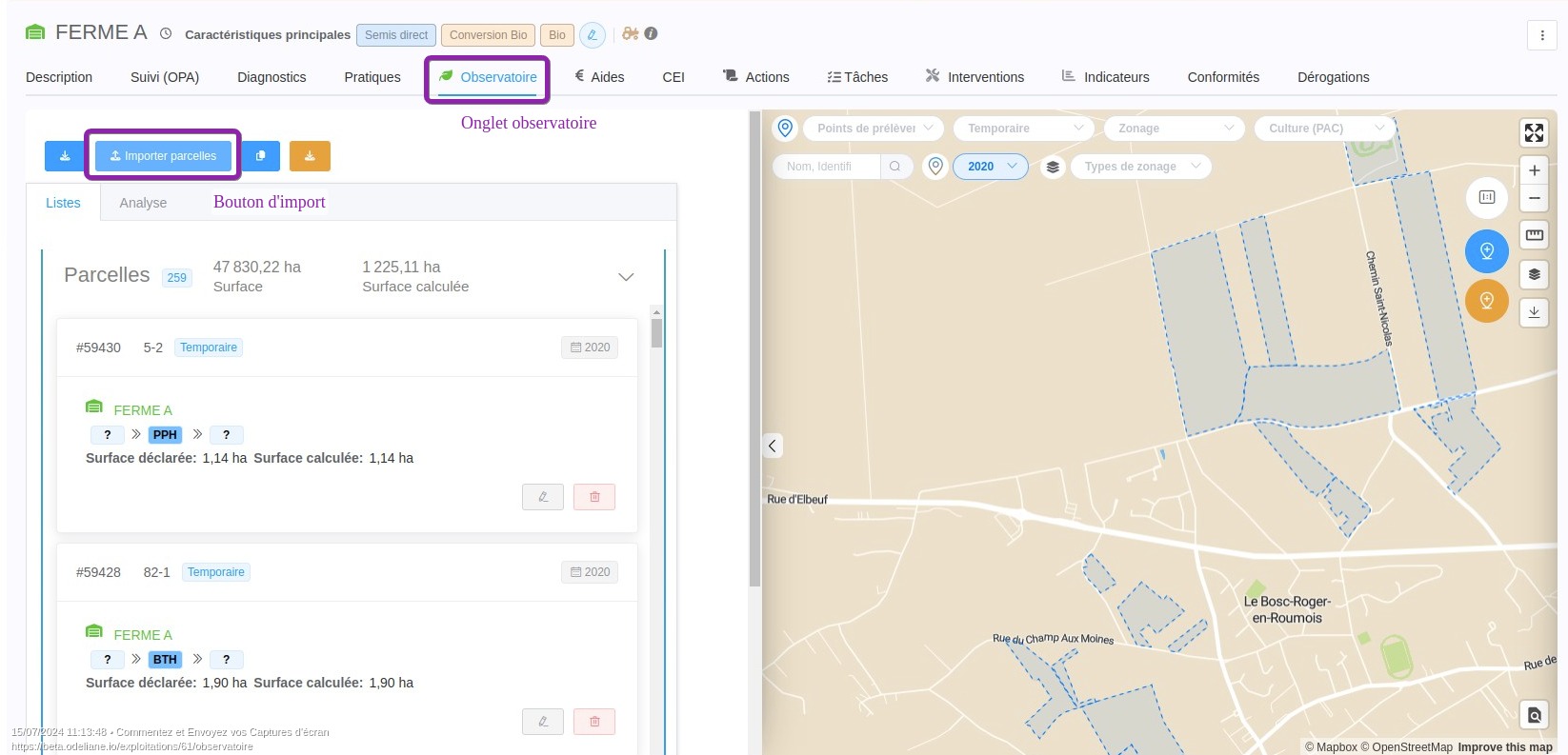The width and height of the screenshot is (1568, 755).
Task: Toggle the Semis direct tag
Action: tap(395, 35)
